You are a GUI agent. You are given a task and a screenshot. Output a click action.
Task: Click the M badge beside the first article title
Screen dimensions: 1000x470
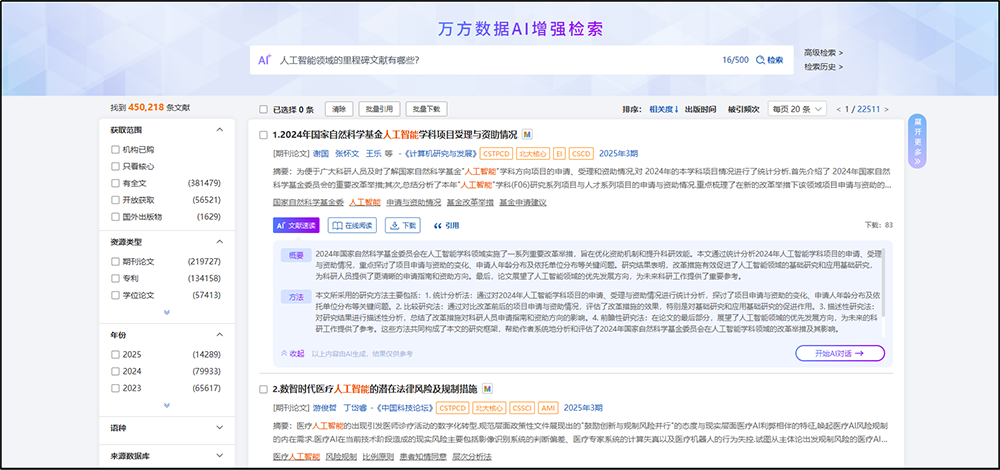coord(527,134)
